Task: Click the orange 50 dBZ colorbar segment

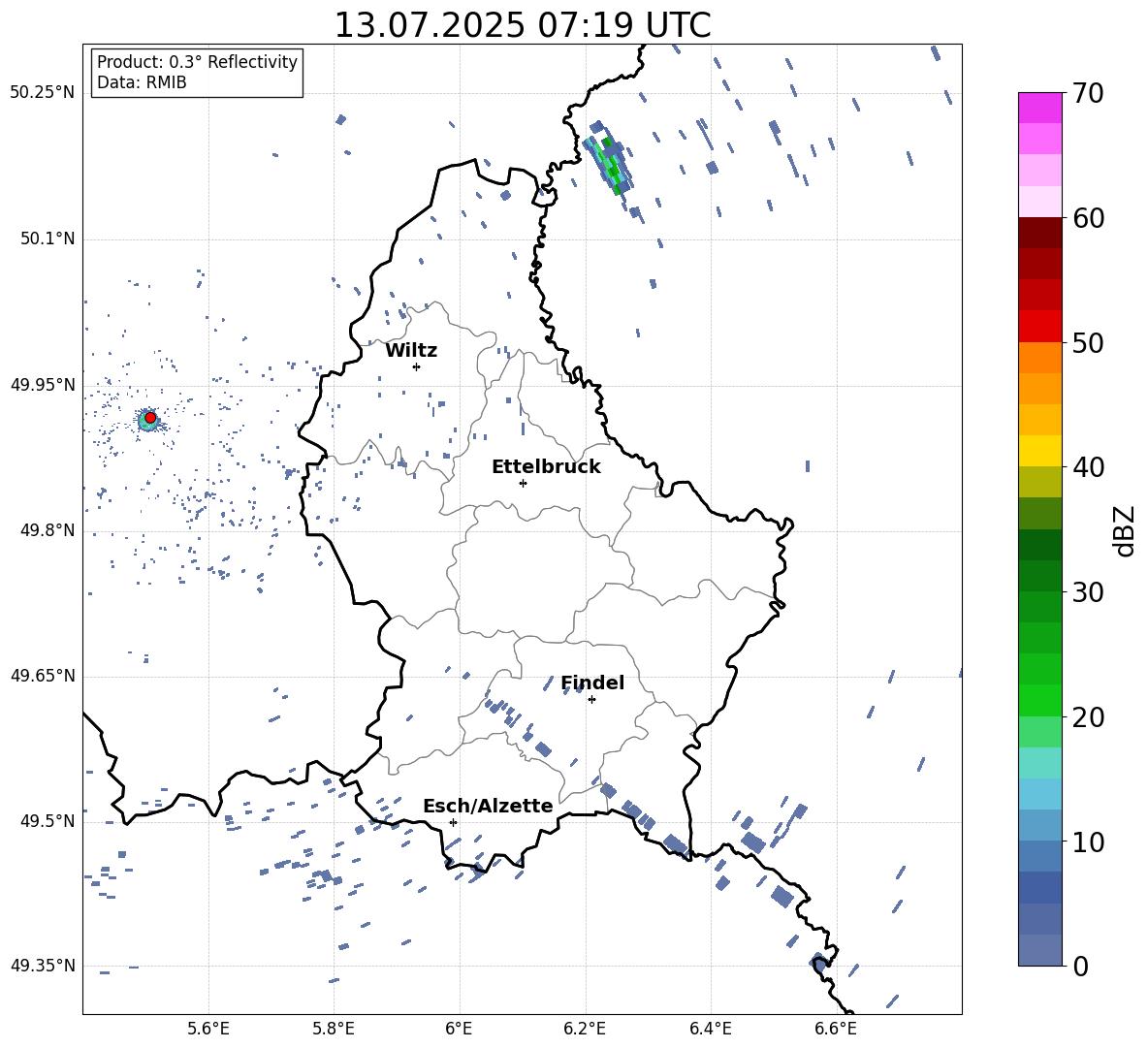Action: coord(1039,358)
